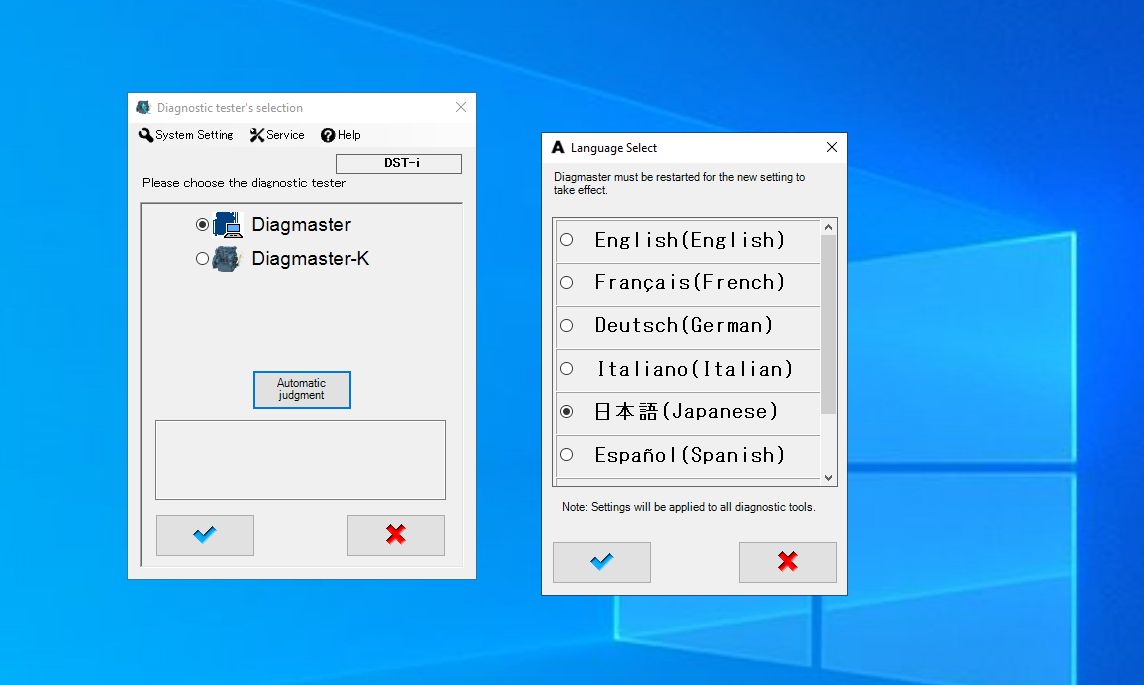
Task: Click the question mark icon beside Help
Action: [x=328, y=135]
